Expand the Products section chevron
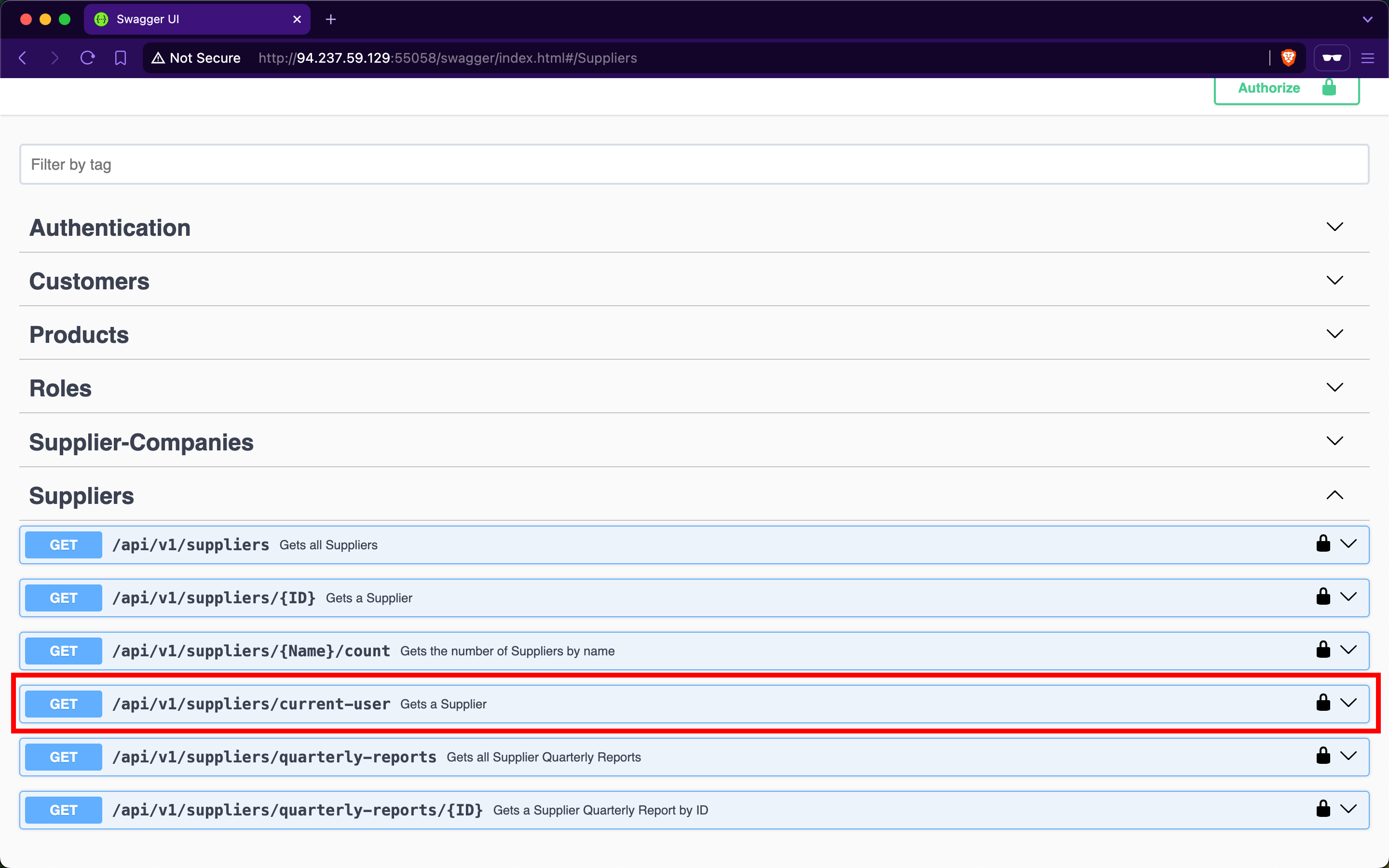Viewport: 1389px width, 868px height. [x=1335, y=334]
